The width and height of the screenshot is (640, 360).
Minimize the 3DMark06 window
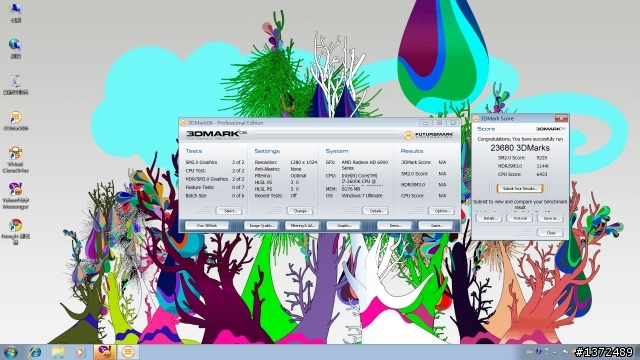pyautogui.click(x=425, y=123)
